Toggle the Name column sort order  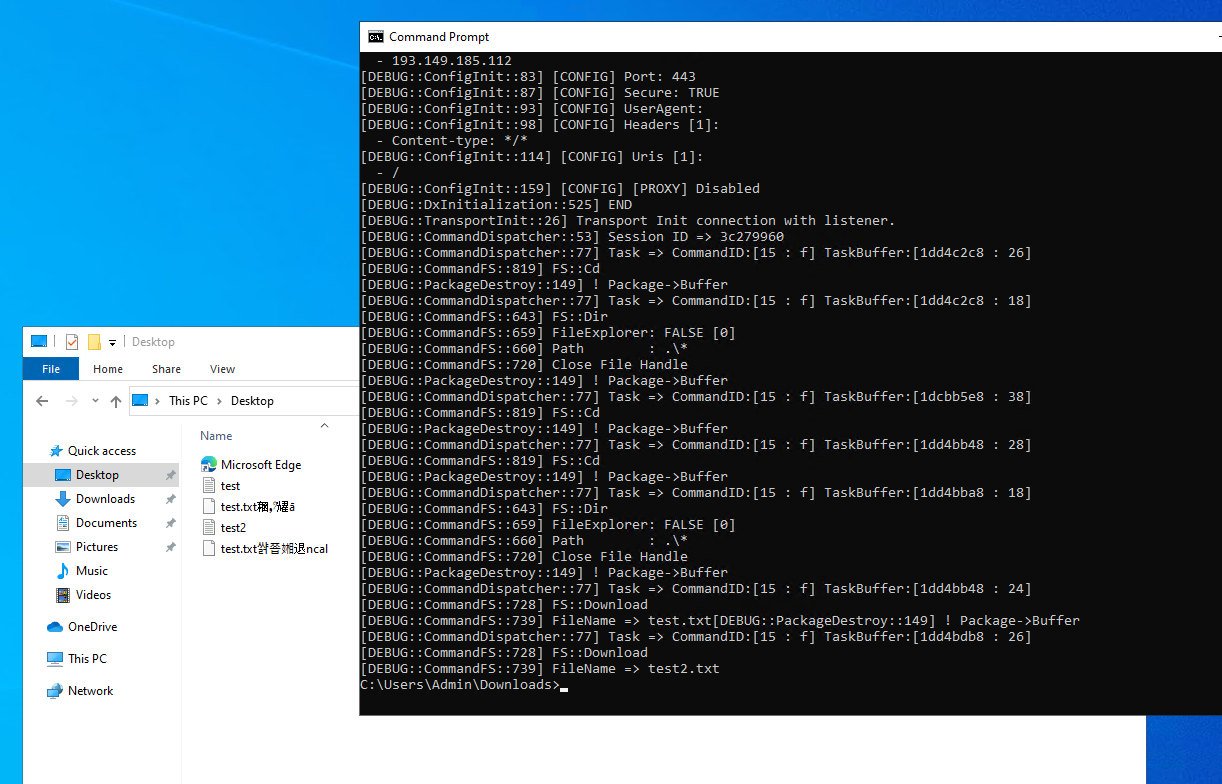[215, 435]
